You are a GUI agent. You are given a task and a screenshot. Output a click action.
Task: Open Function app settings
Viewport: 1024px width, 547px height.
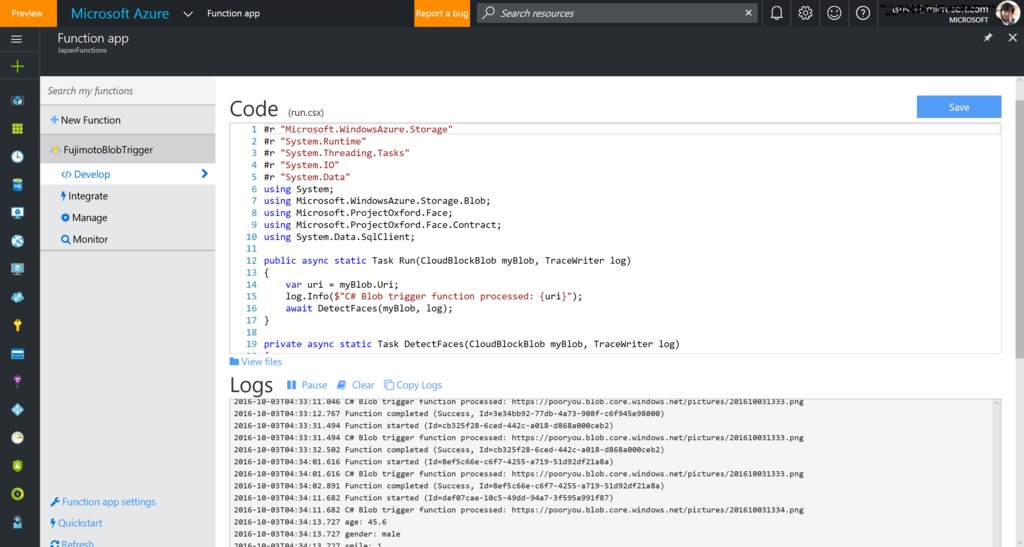pyautogui.click(x=103, y=501)
